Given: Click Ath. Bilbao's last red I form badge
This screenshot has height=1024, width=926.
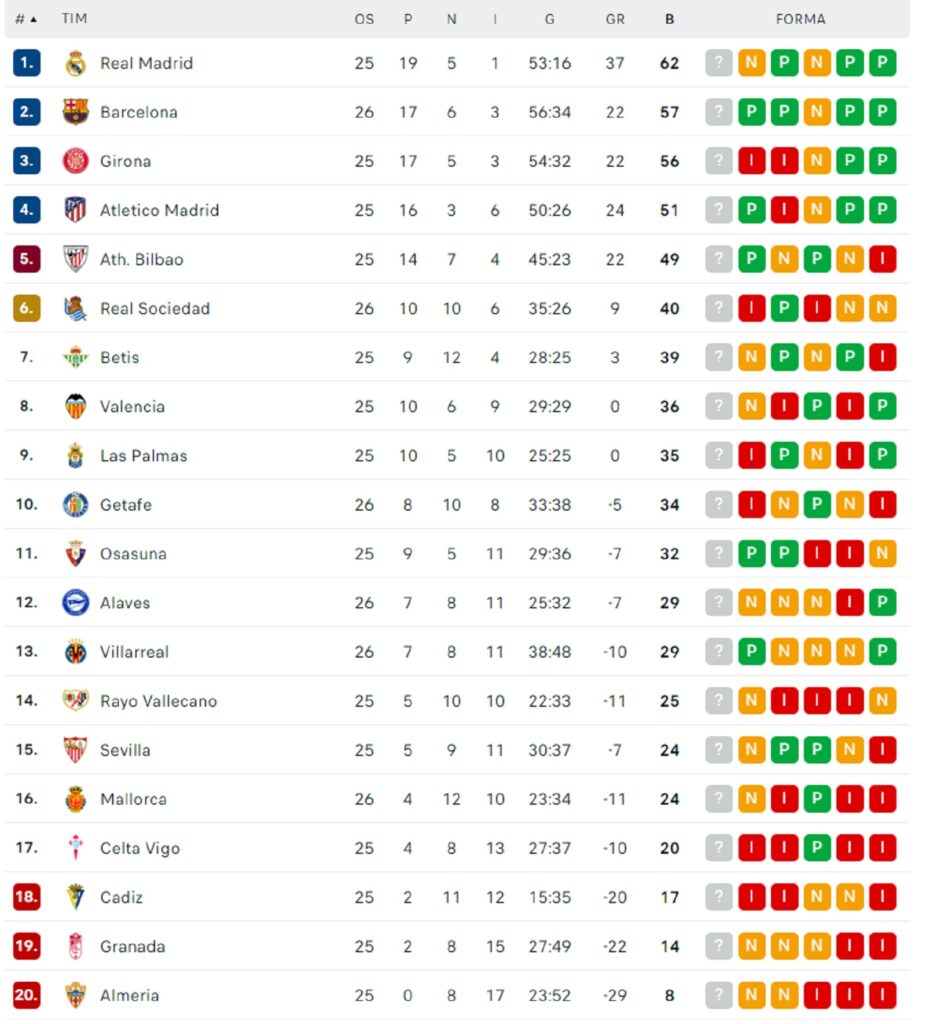Looking at the screenshot, I should coord(882,259).
